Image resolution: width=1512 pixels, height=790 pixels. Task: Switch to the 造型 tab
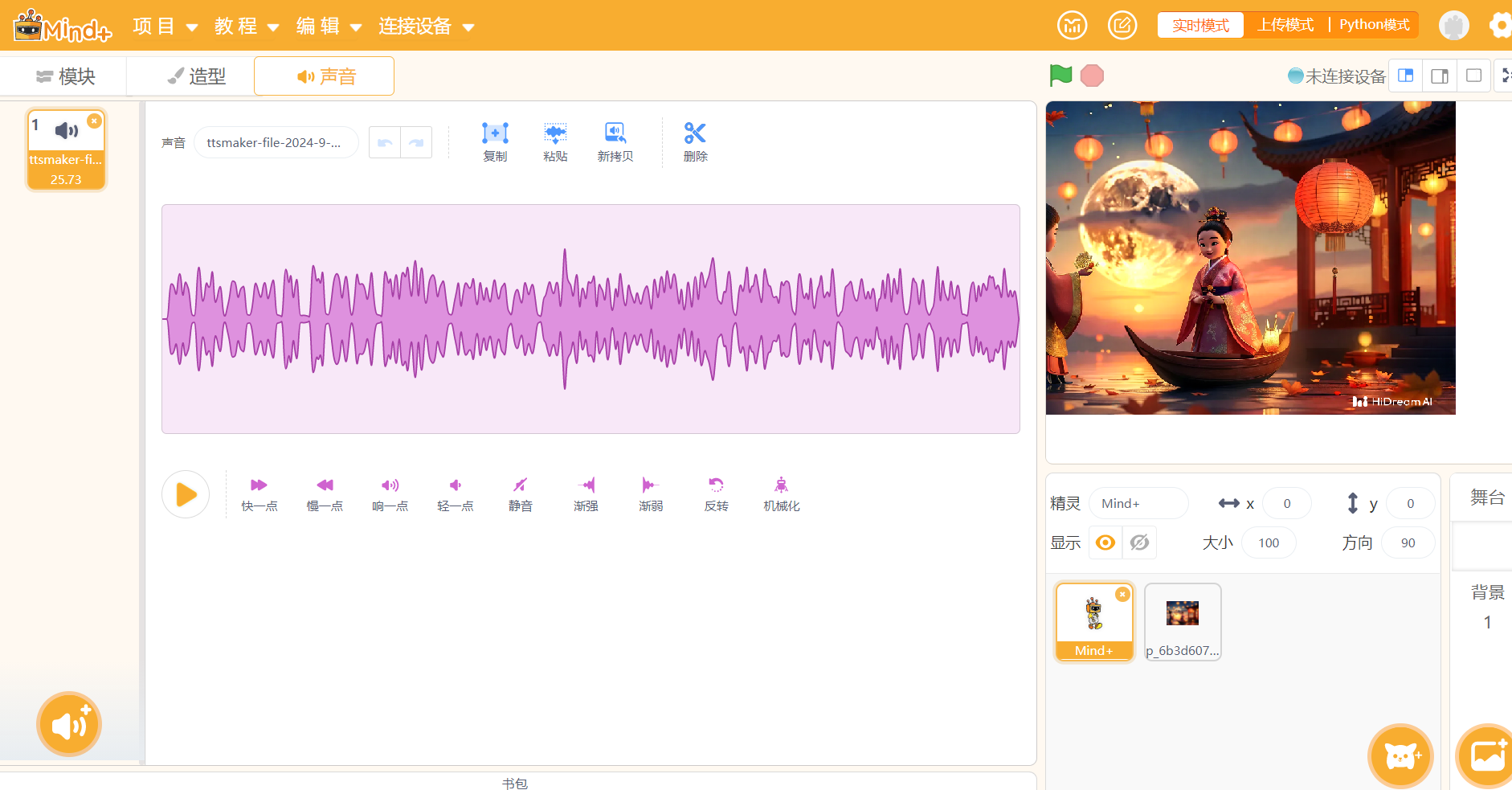[196, 76]
